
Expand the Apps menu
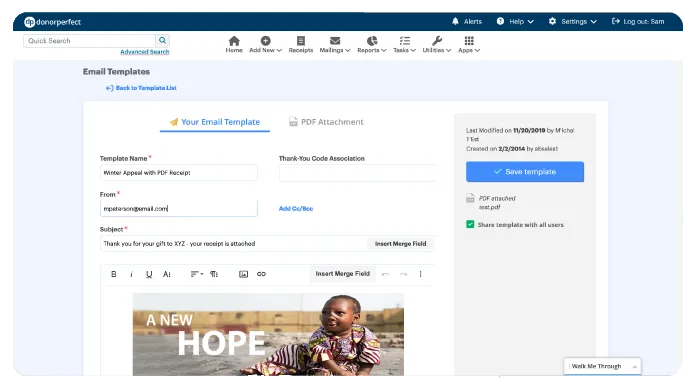pyautogui.click(x=469, y=45)
